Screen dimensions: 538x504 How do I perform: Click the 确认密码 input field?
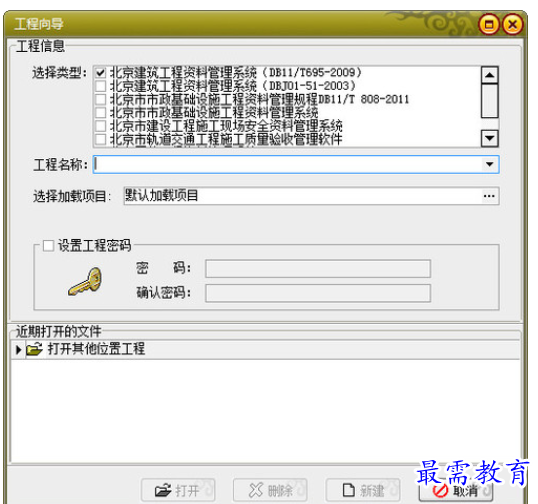pyautogui.click(x=318, y=293)
